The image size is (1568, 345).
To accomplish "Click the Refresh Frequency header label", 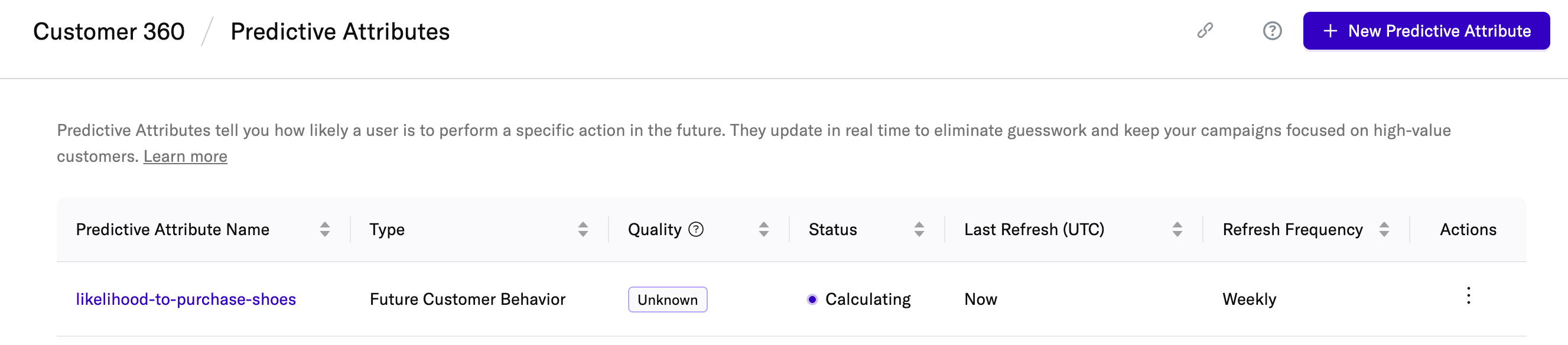I will (x=1292, y=229).
